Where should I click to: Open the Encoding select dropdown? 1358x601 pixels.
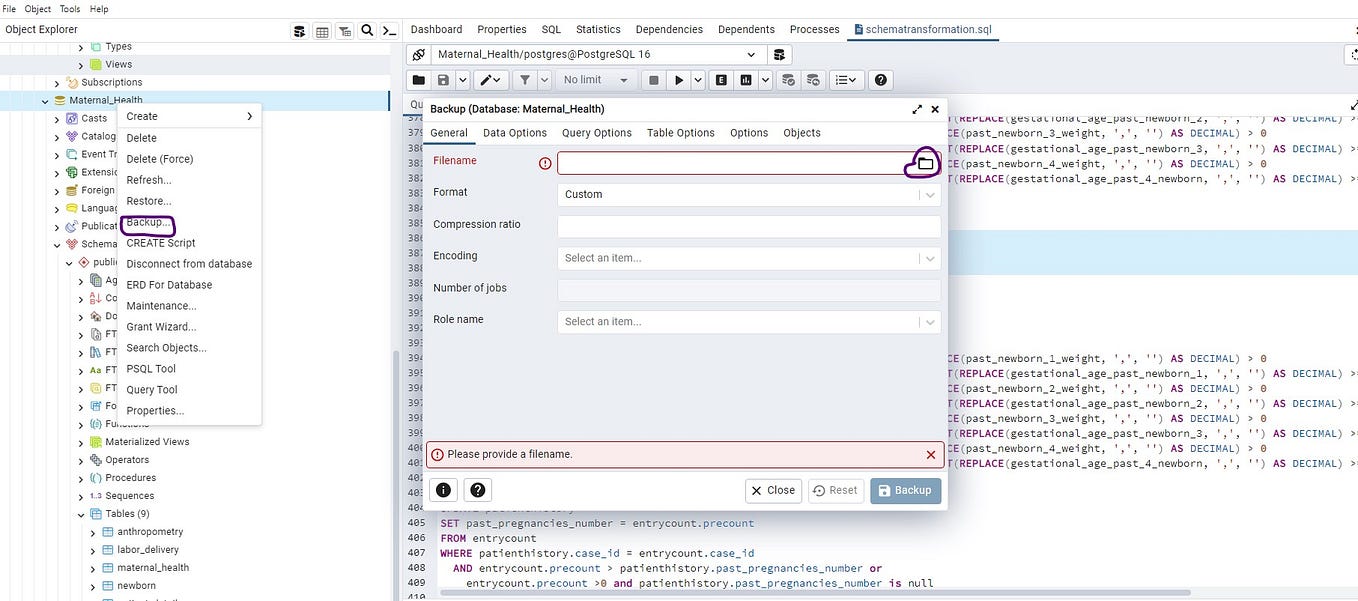click(x=749, y=258)
